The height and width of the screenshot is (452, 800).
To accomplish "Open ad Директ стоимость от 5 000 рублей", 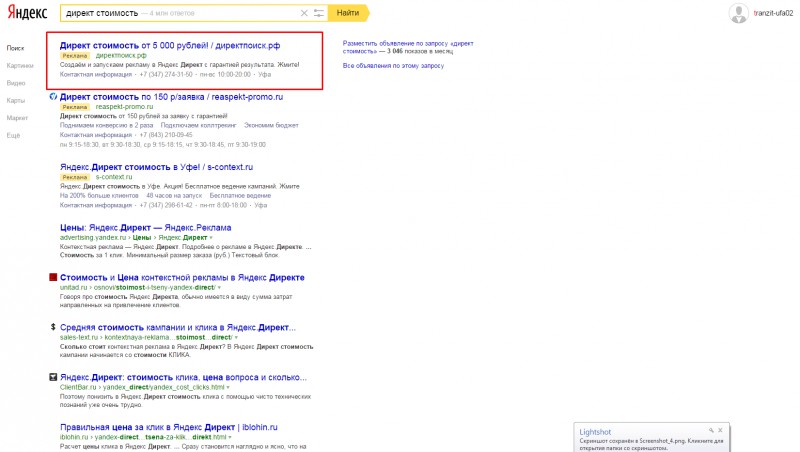I will (170, 45).
